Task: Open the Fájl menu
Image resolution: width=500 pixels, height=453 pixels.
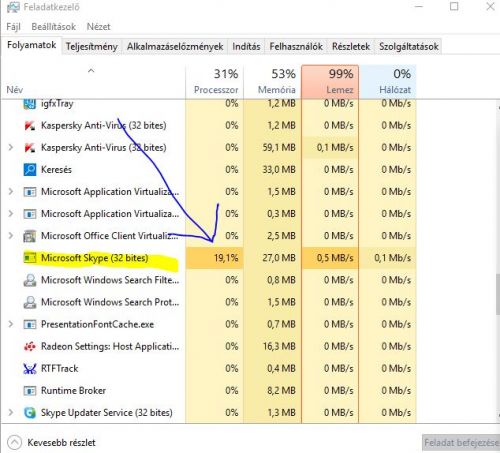Action: [x=13, y=27]
